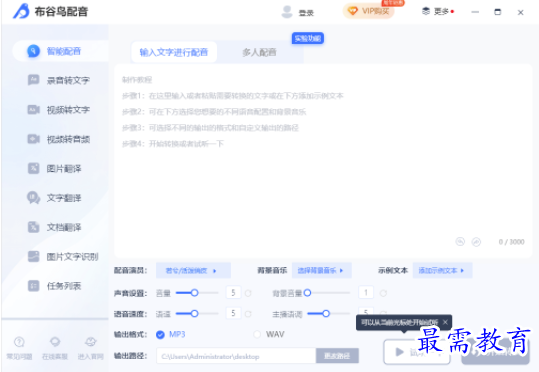This screenshot has width=539, height=372.
Task: Open 录音转文字 in the sidebar
Action: point(60,80)
